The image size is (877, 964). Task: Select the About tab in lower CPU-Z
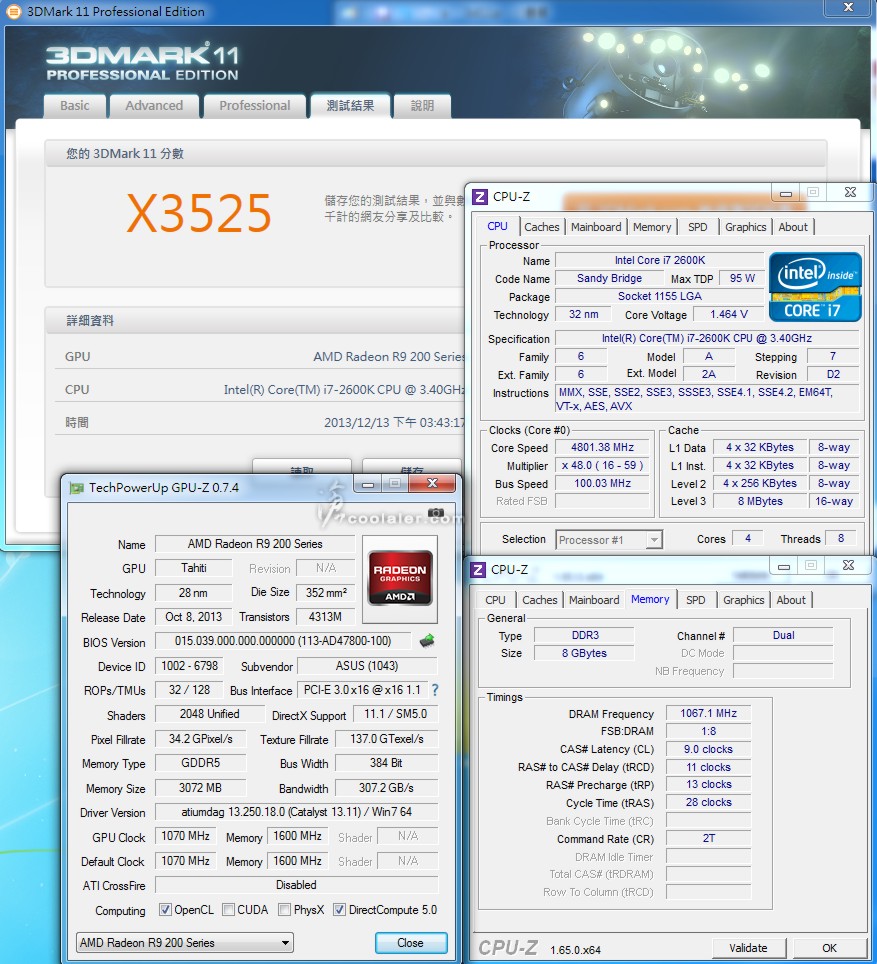click(791, 600)
